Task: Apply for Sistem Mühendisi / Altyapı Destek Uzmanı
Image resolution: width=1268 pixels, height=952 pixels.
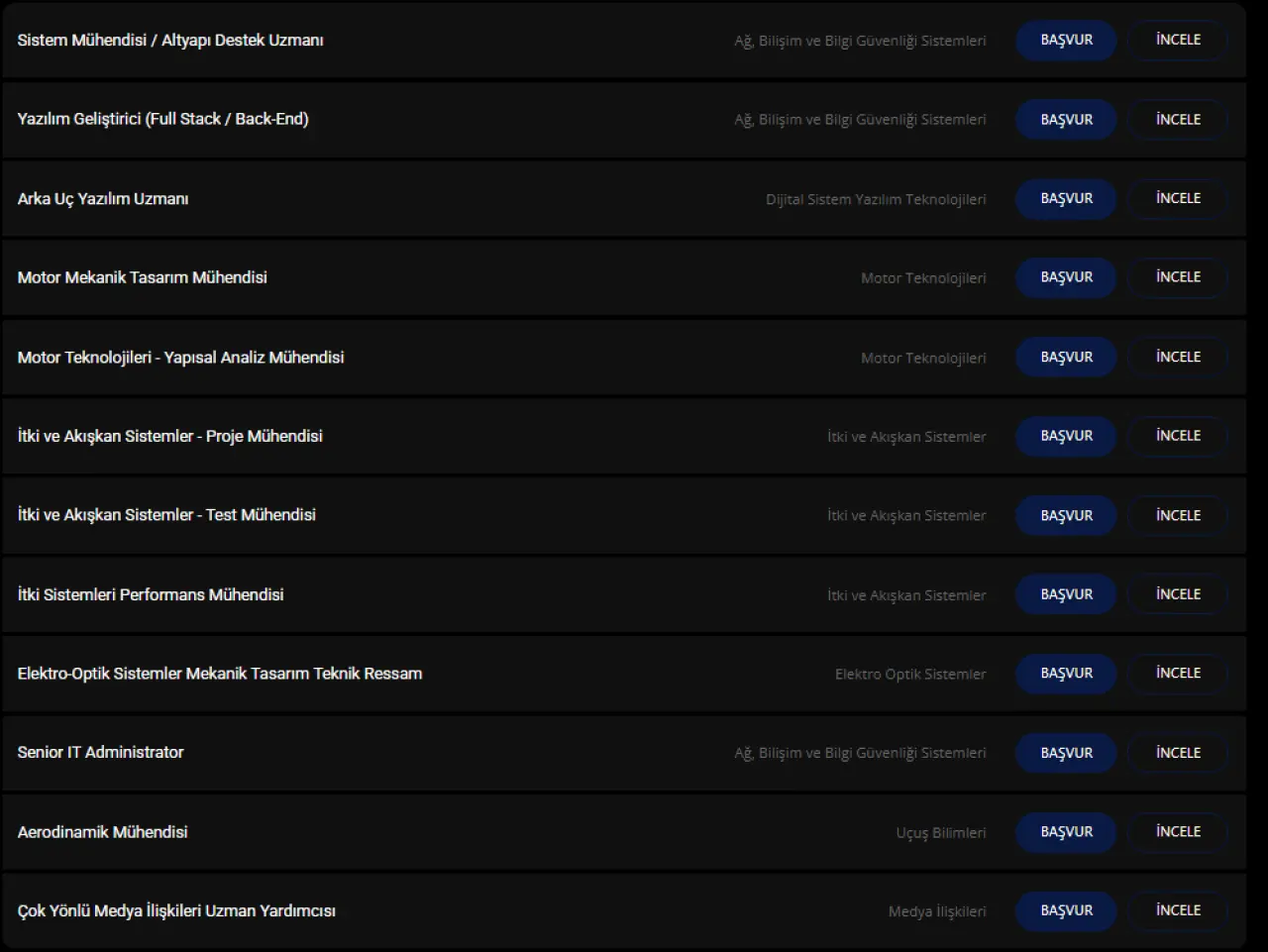Action: pyautogui.click(x=1066, y=41)
